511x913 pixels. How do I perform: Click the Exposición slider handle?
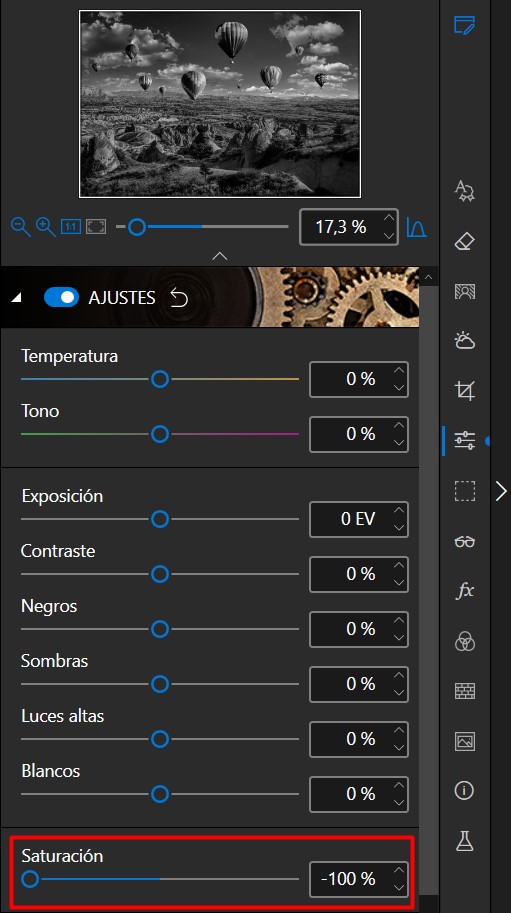(x=160, y=519)
